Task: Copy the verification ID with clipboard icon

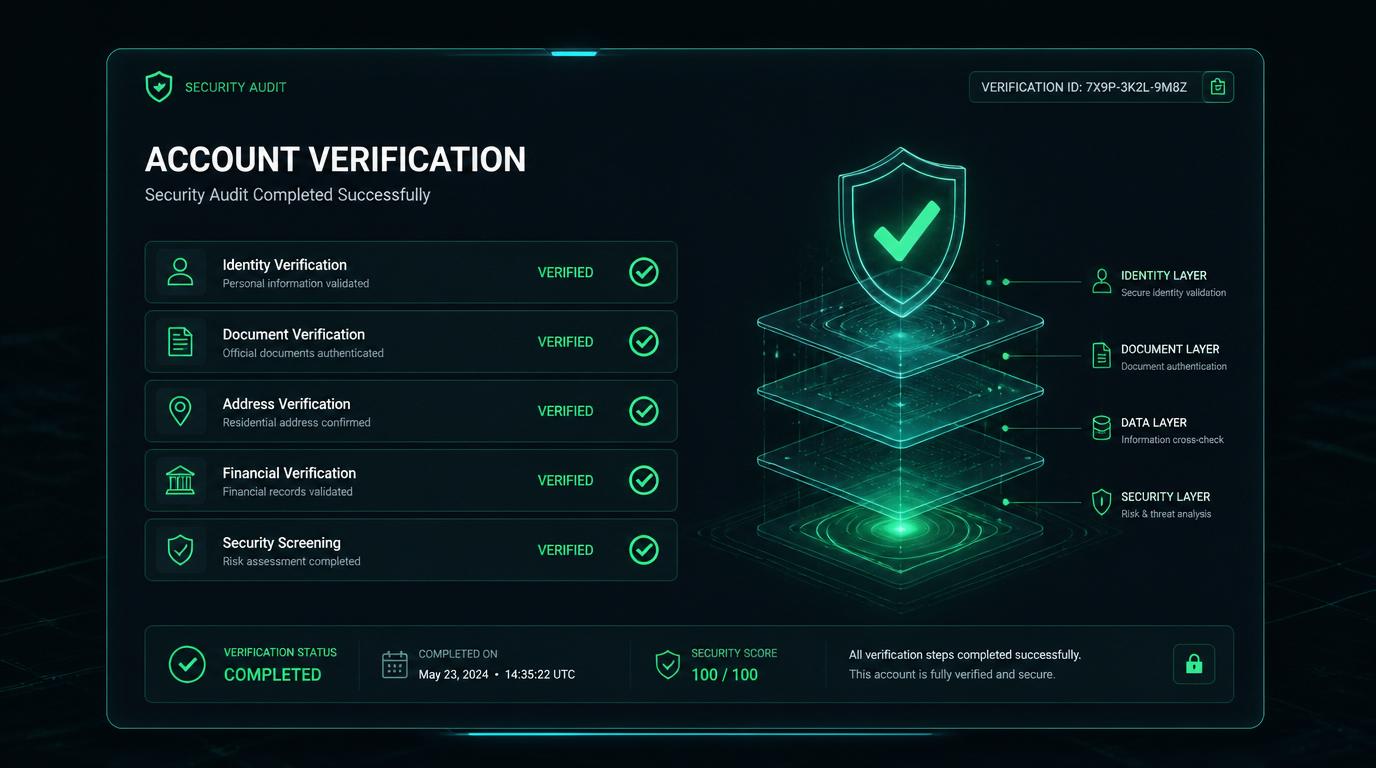Action: 1218,87
